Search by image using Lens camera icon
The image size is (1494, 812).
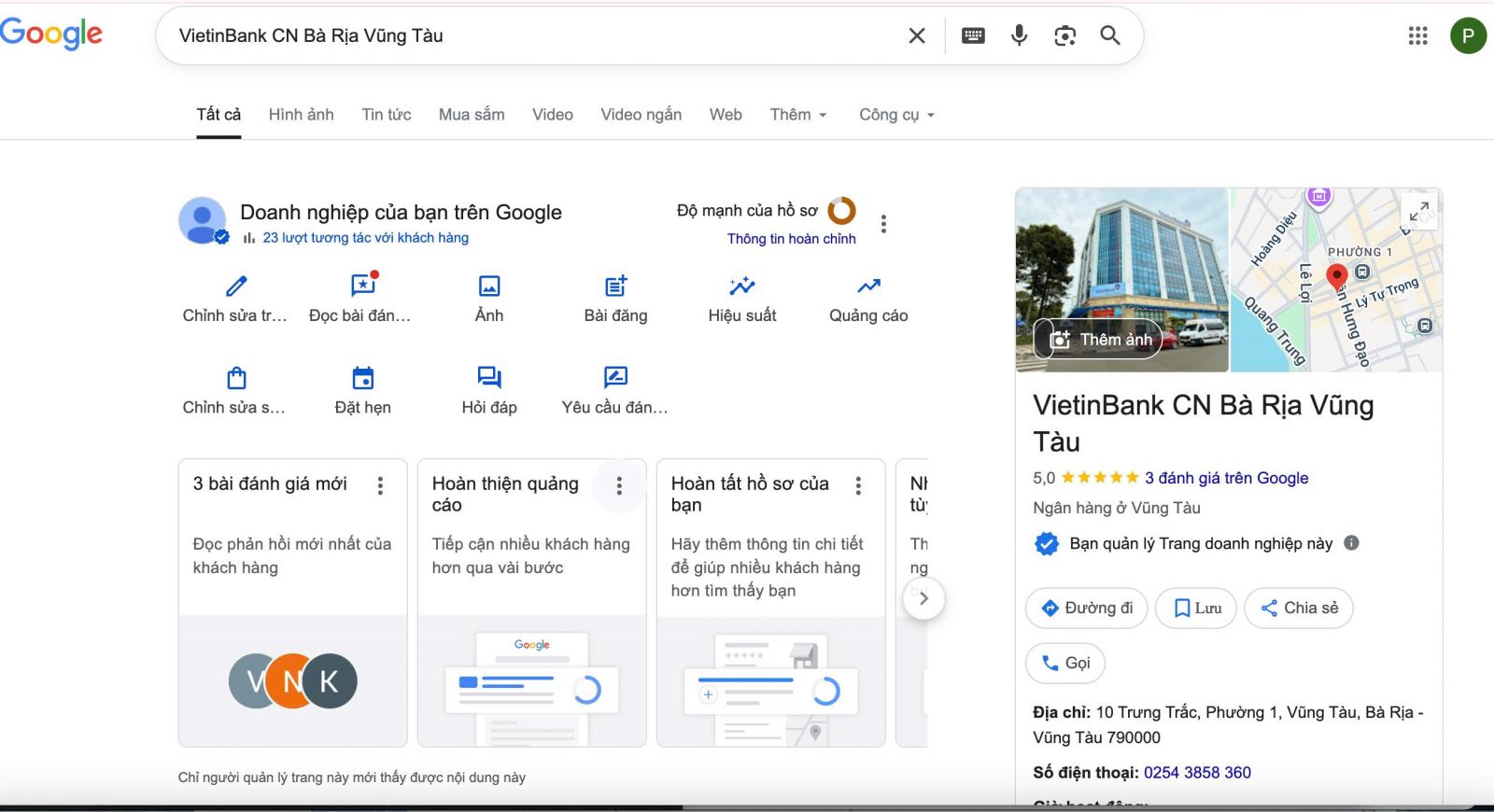coord(1064,35)
